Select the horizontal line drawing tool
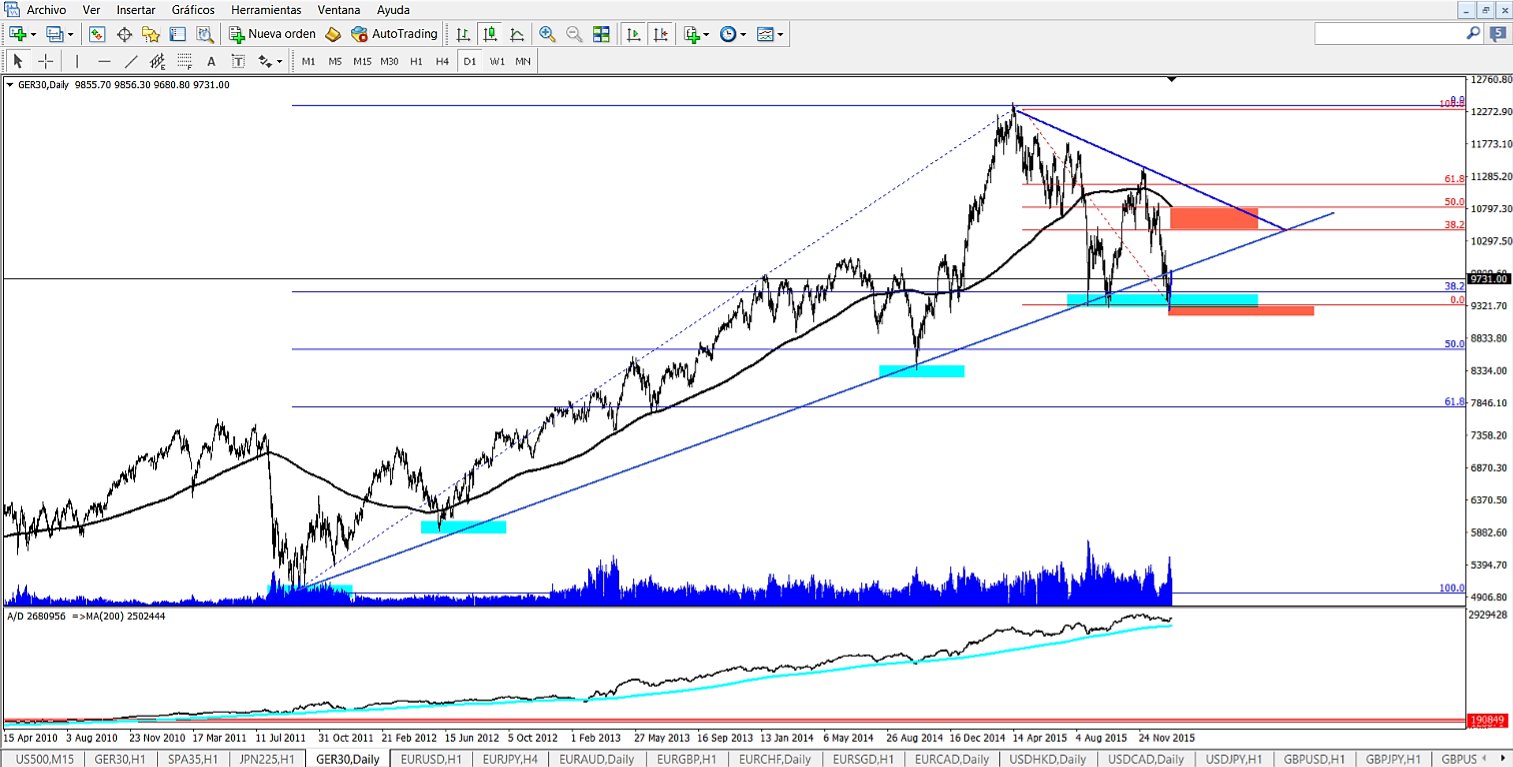Screen dimensions: 1513x767 coord(104,61)
